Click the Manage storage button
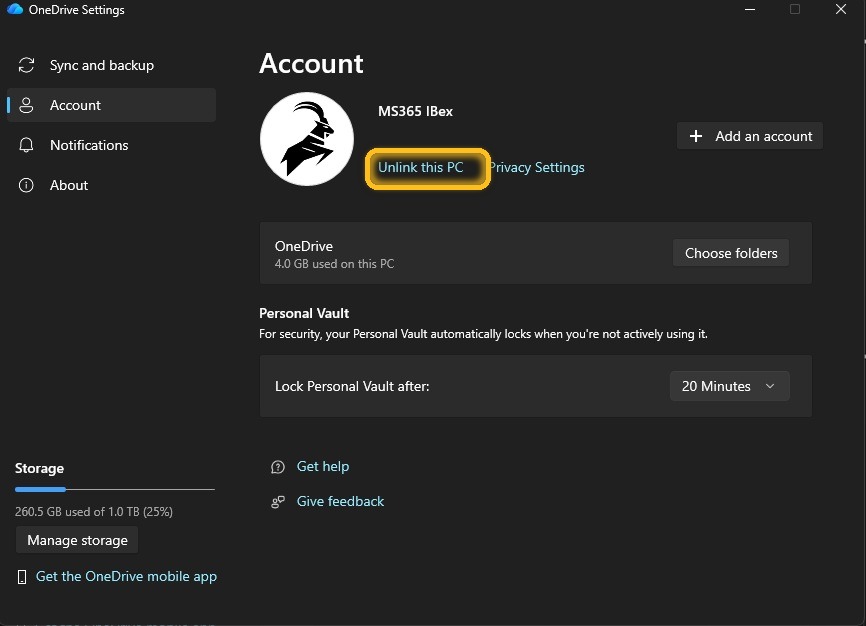Viewport: 866px width, 626px height. pos(77,540)
